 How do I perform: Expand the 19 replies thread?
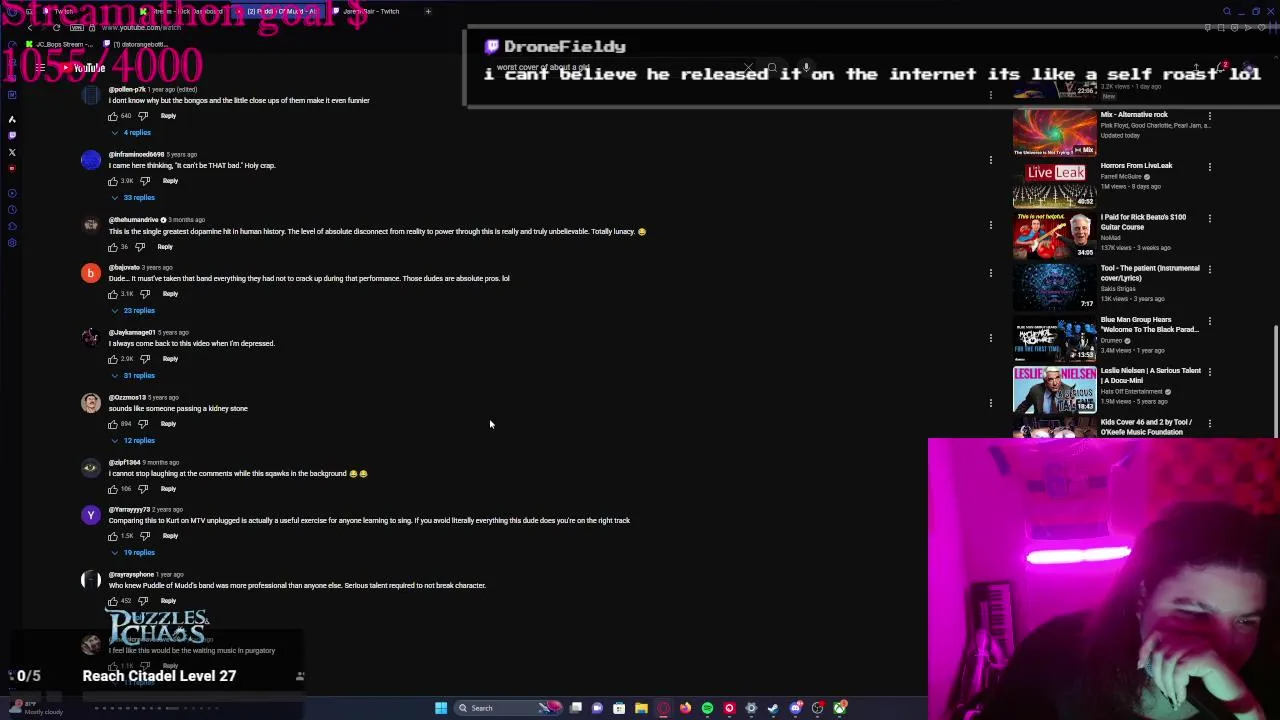click(x=134, y=553)
